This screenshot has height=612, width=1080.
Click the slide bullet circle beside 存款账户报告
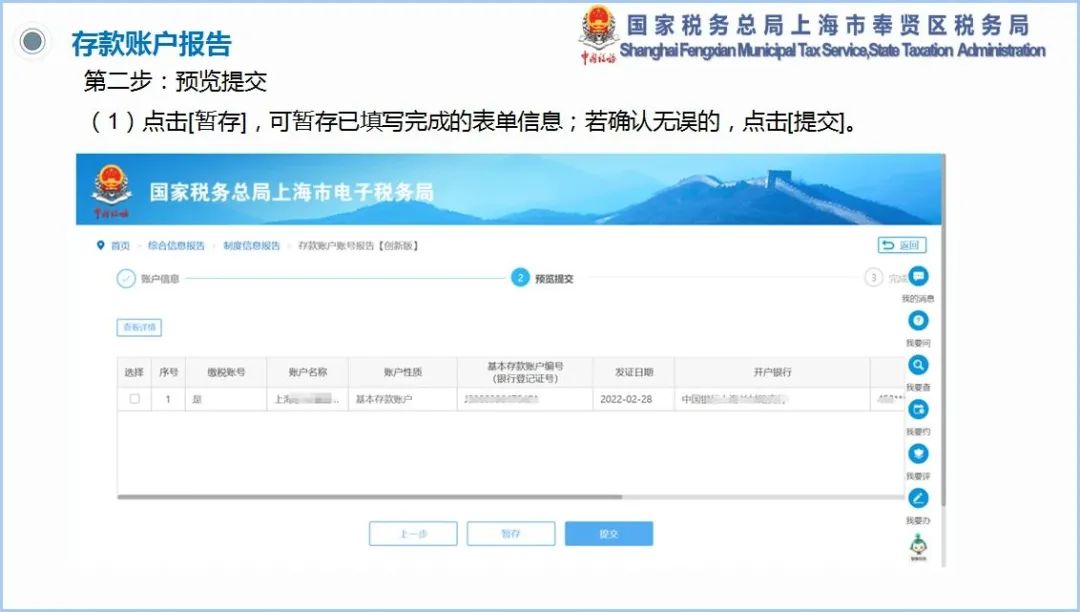(32, 41)
